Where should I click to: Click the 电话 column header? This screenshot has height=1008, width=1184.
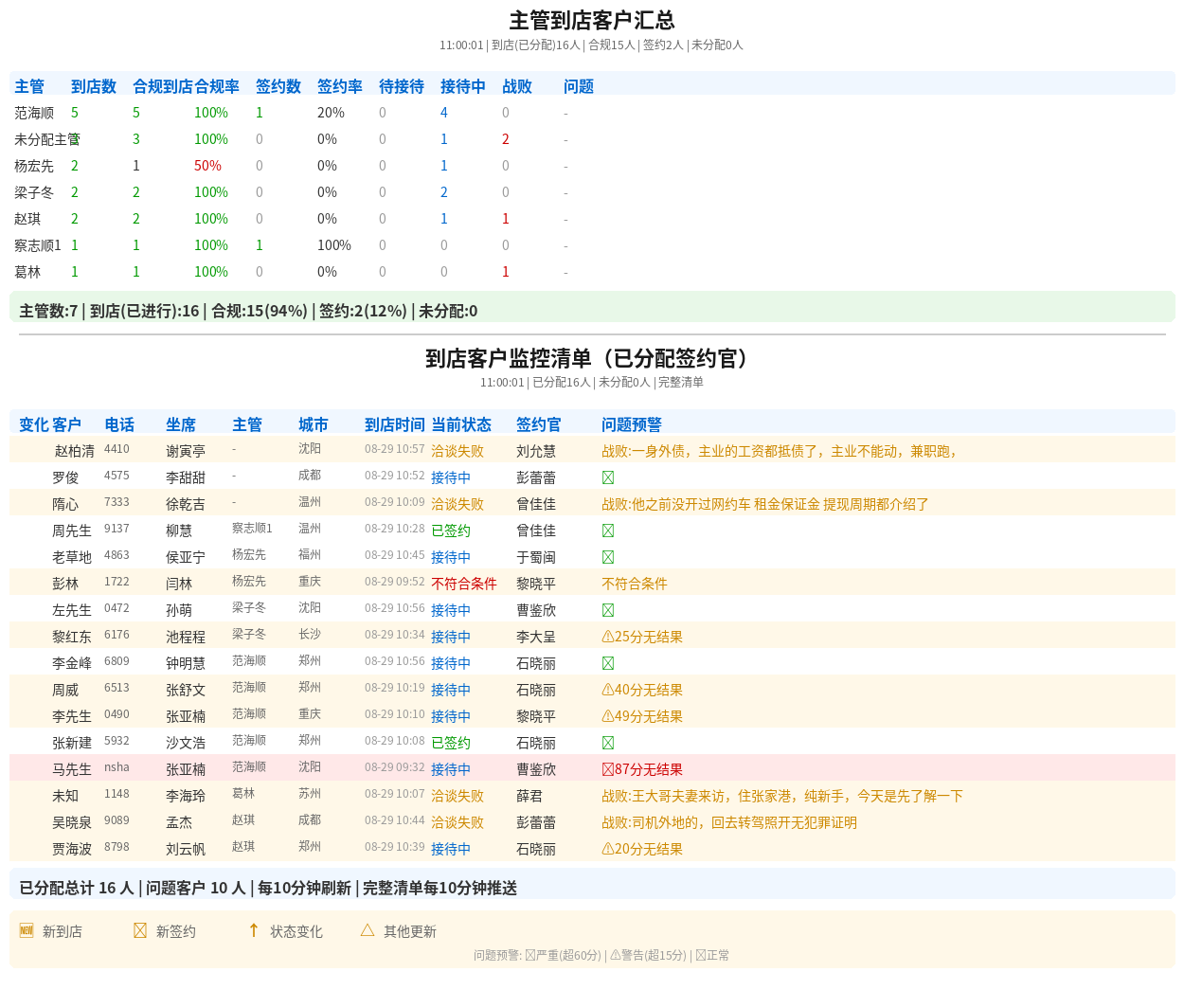pos(119,424)
